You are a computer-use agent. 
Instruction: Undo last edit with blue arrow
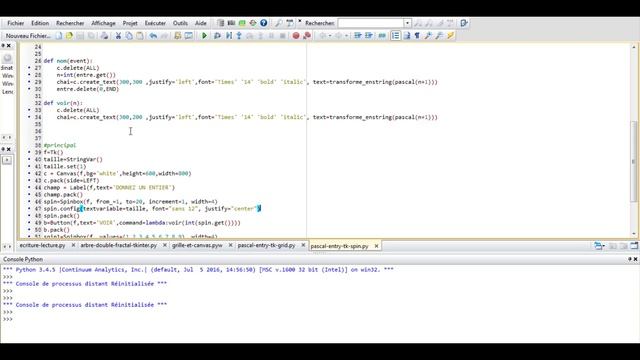pyautogui.click(x=153, y=36)
